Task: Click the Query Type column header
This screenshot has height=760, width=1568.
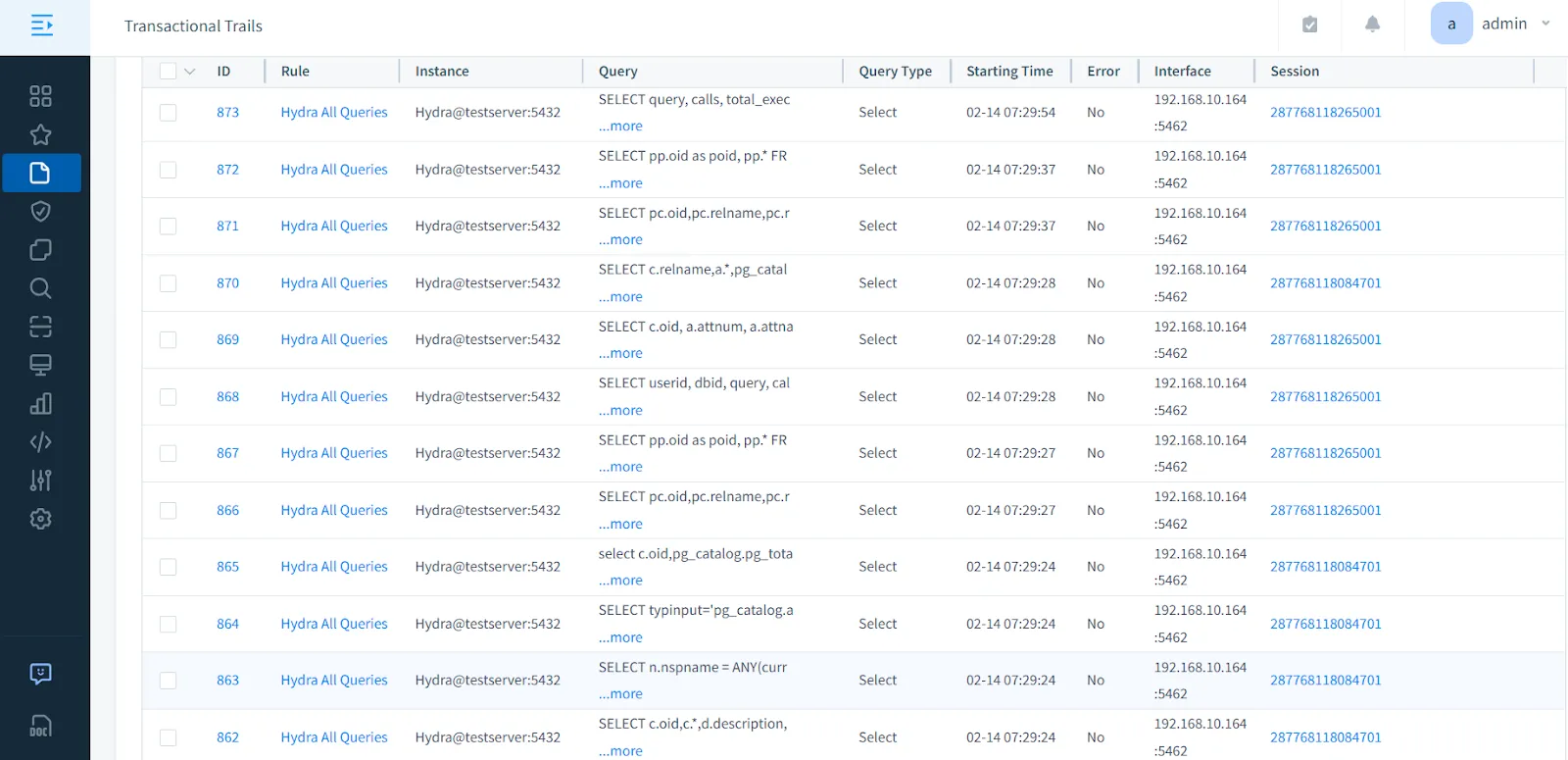Action: (895, 72)
